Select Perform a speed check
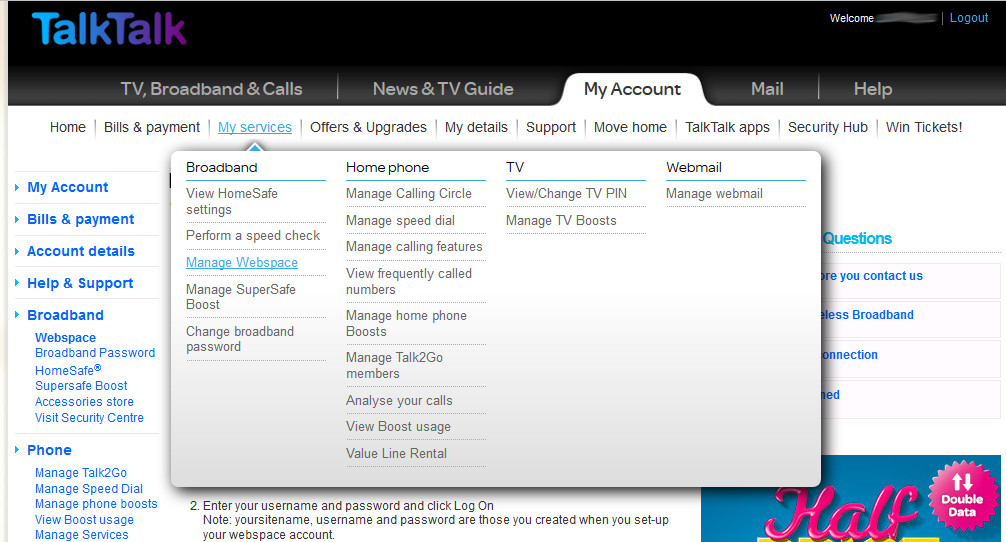This screenshot has width=1006, height=542. click(x=253, y=235)
